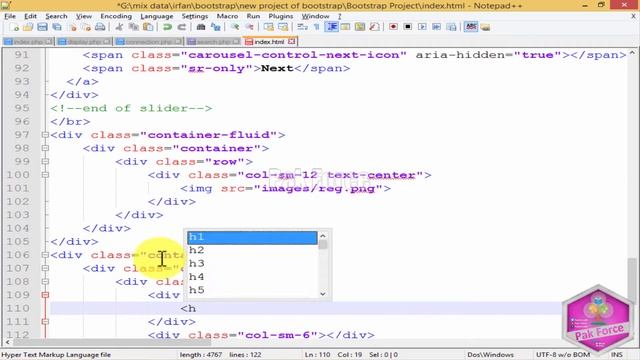
Task: Toggle show all characters pilcrow button
Action: click(316, 27)
